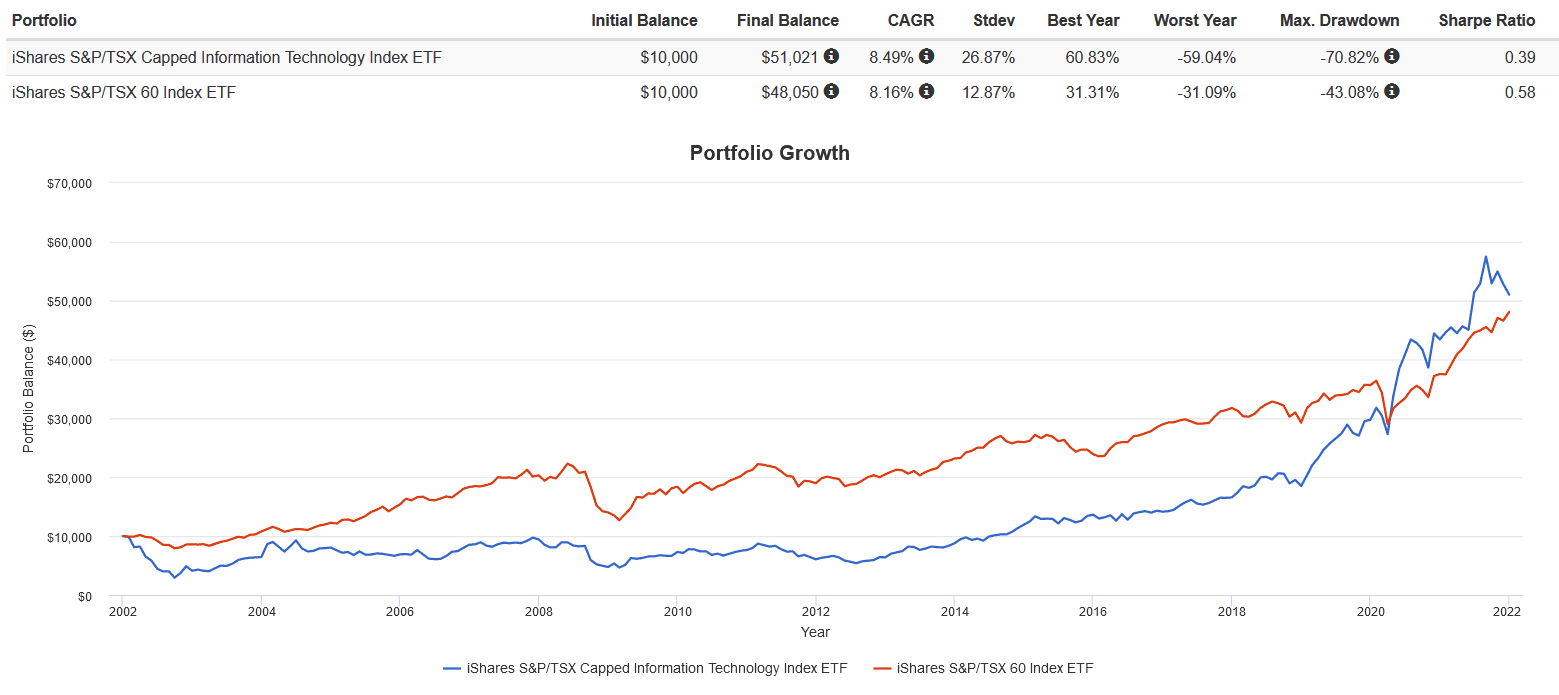Select the Worst Year column header
Image resolution: width=1559 pixels, height=695 pixels.
point(1194,20)
